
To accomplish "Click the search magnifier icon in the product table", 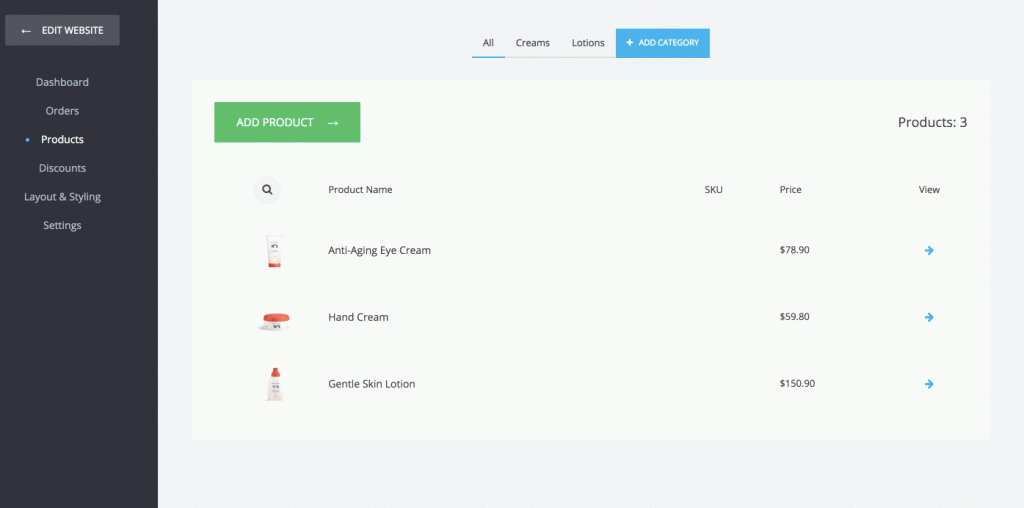I will [x=267, y=189].
